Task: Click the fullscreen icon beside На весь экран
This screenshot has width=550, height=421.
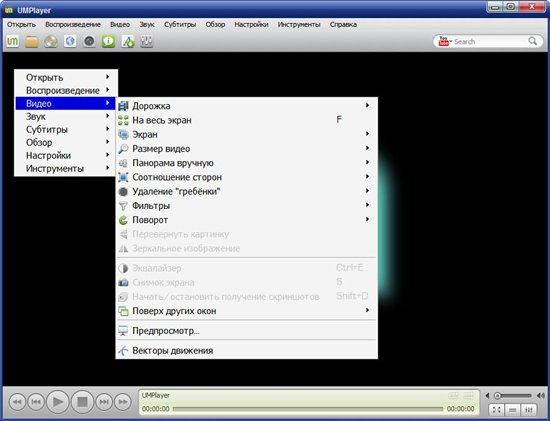Action: (x=123, y=120)
